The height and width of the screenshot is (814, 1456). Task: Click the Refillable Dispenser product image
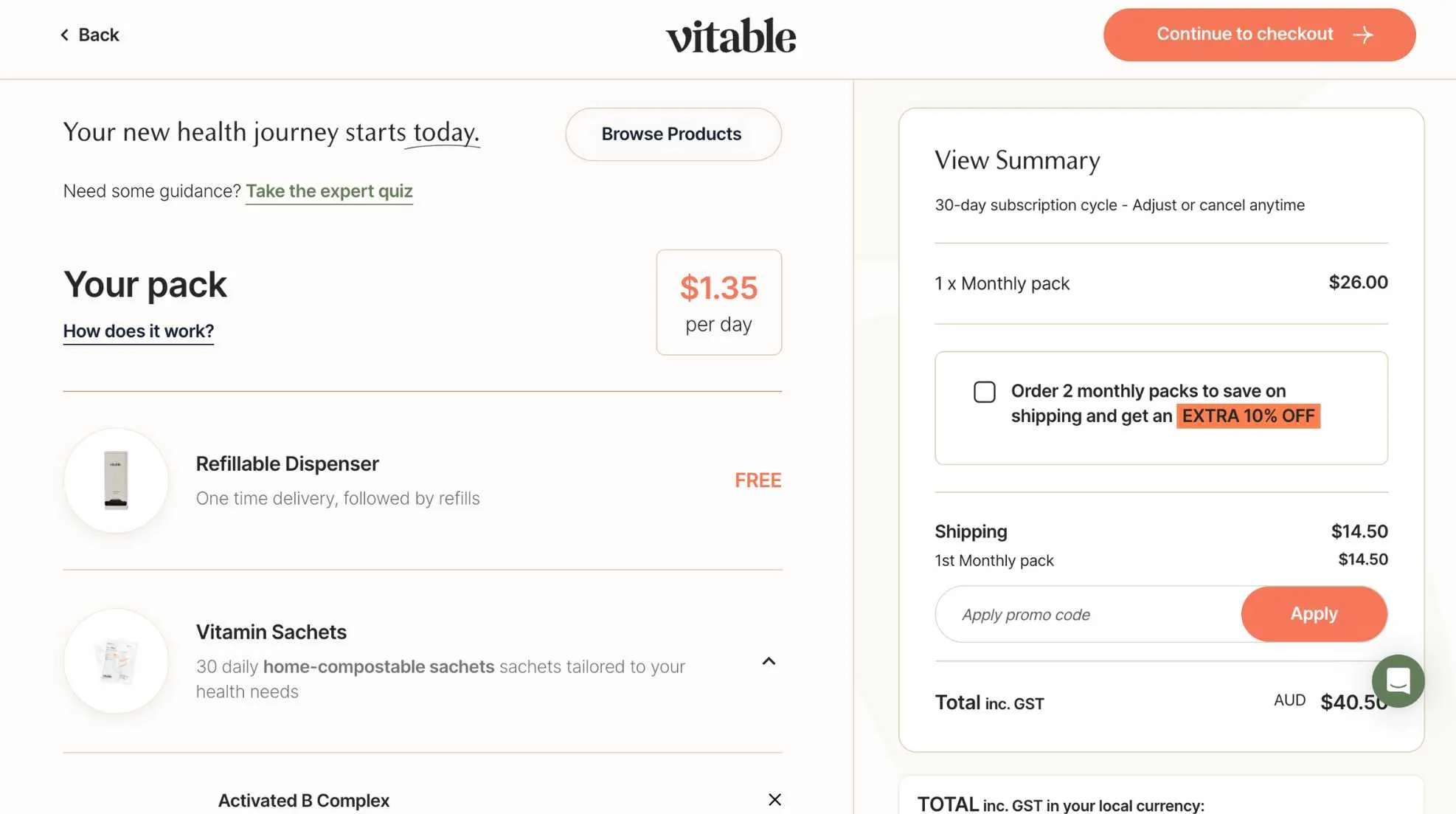point(116,480)
